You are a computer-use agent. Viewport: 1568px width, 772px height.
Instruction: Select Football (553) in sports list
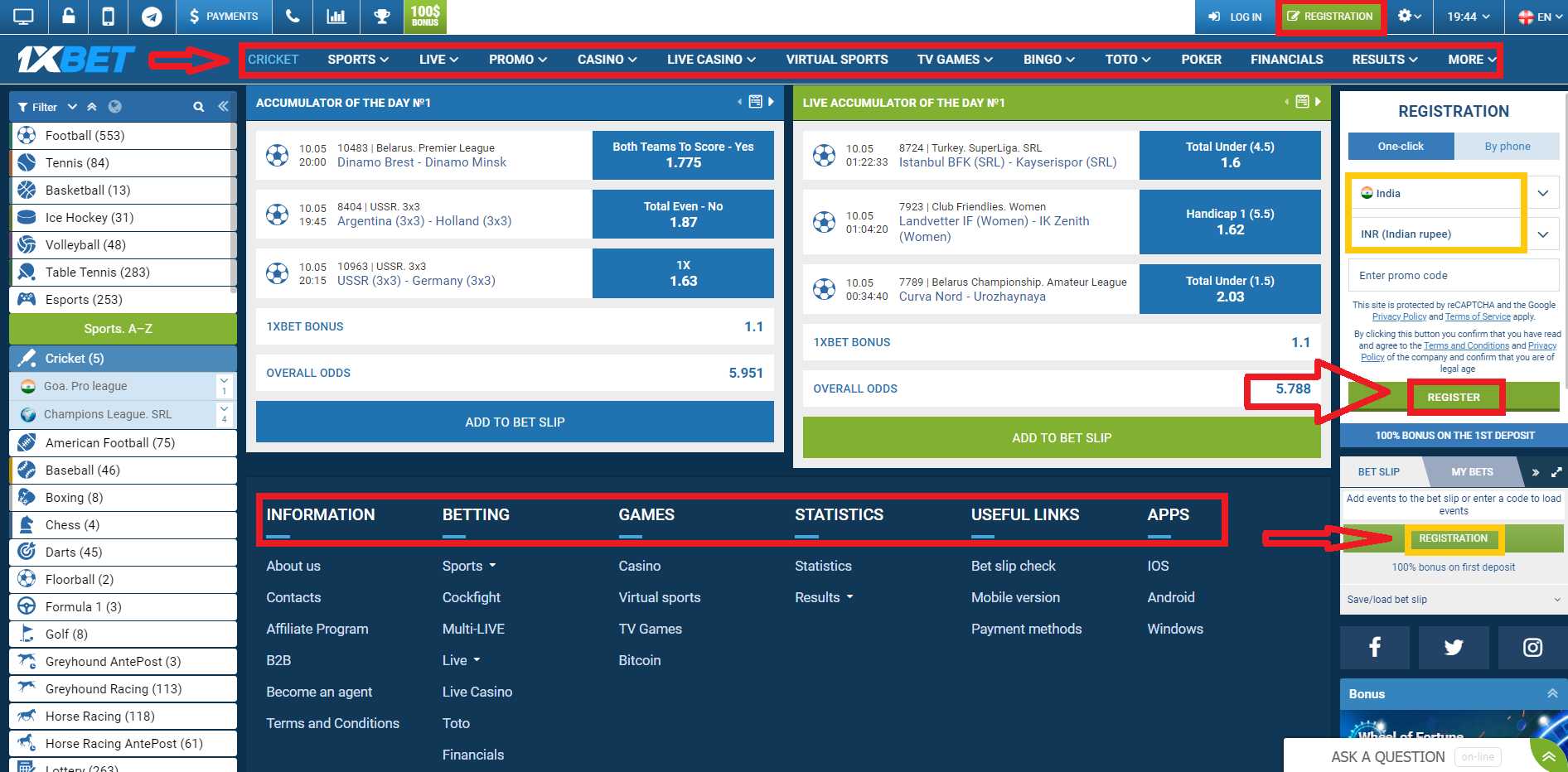[x=123, y=136]
